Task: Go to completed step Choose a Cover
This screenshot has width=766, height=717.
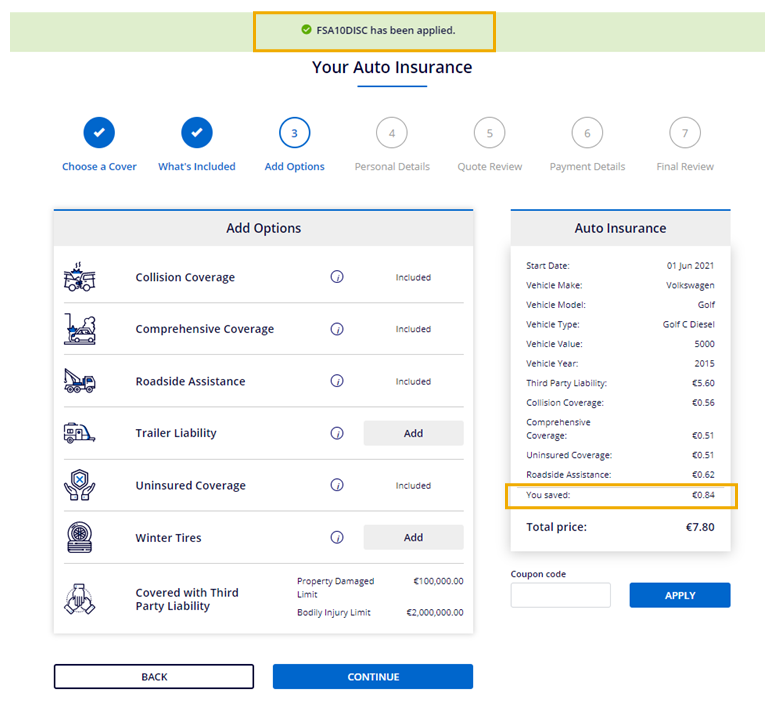Action: (x=99, y=132)
